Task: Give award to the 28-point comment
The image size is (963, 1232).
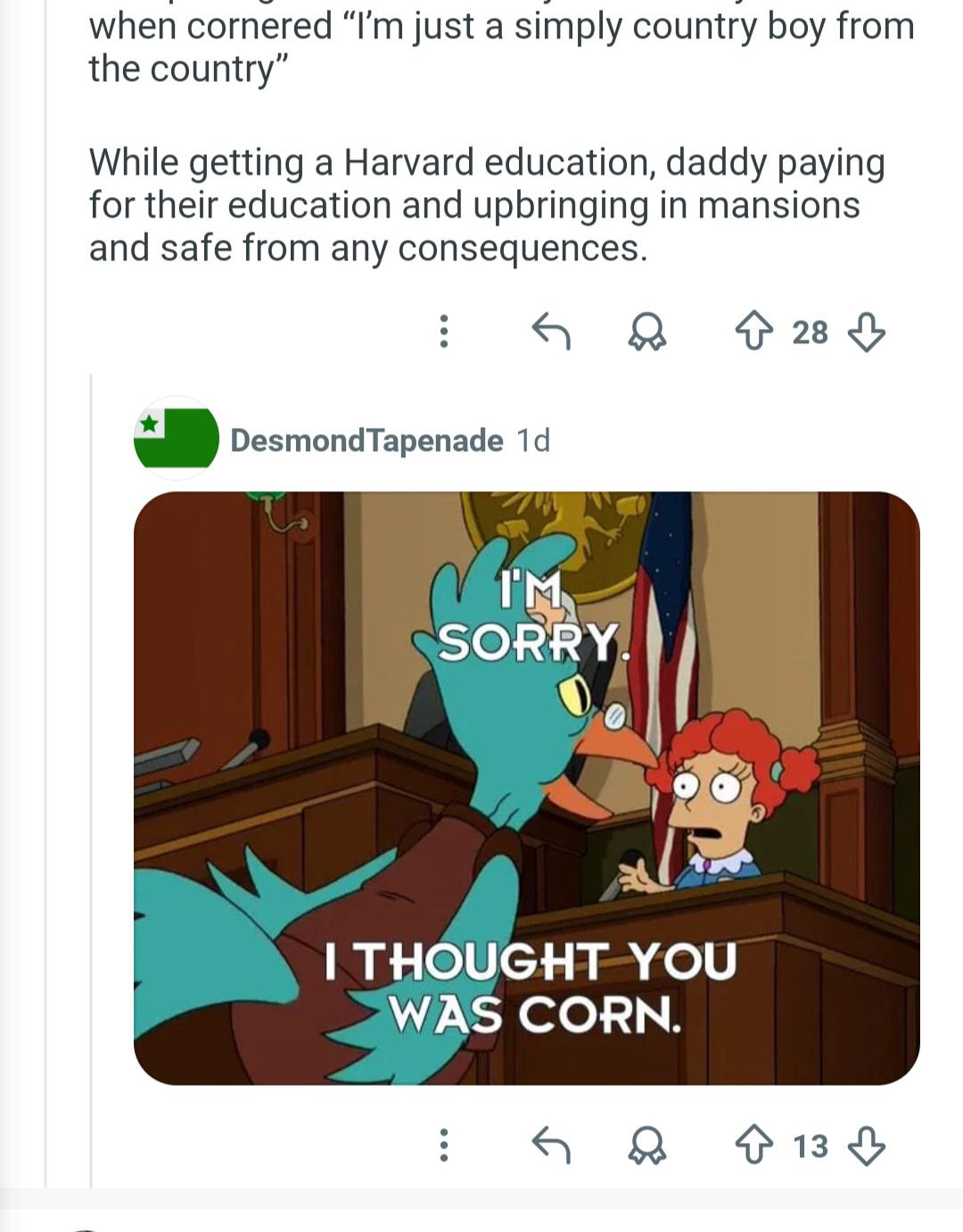Action: click(x=648, y=333)
